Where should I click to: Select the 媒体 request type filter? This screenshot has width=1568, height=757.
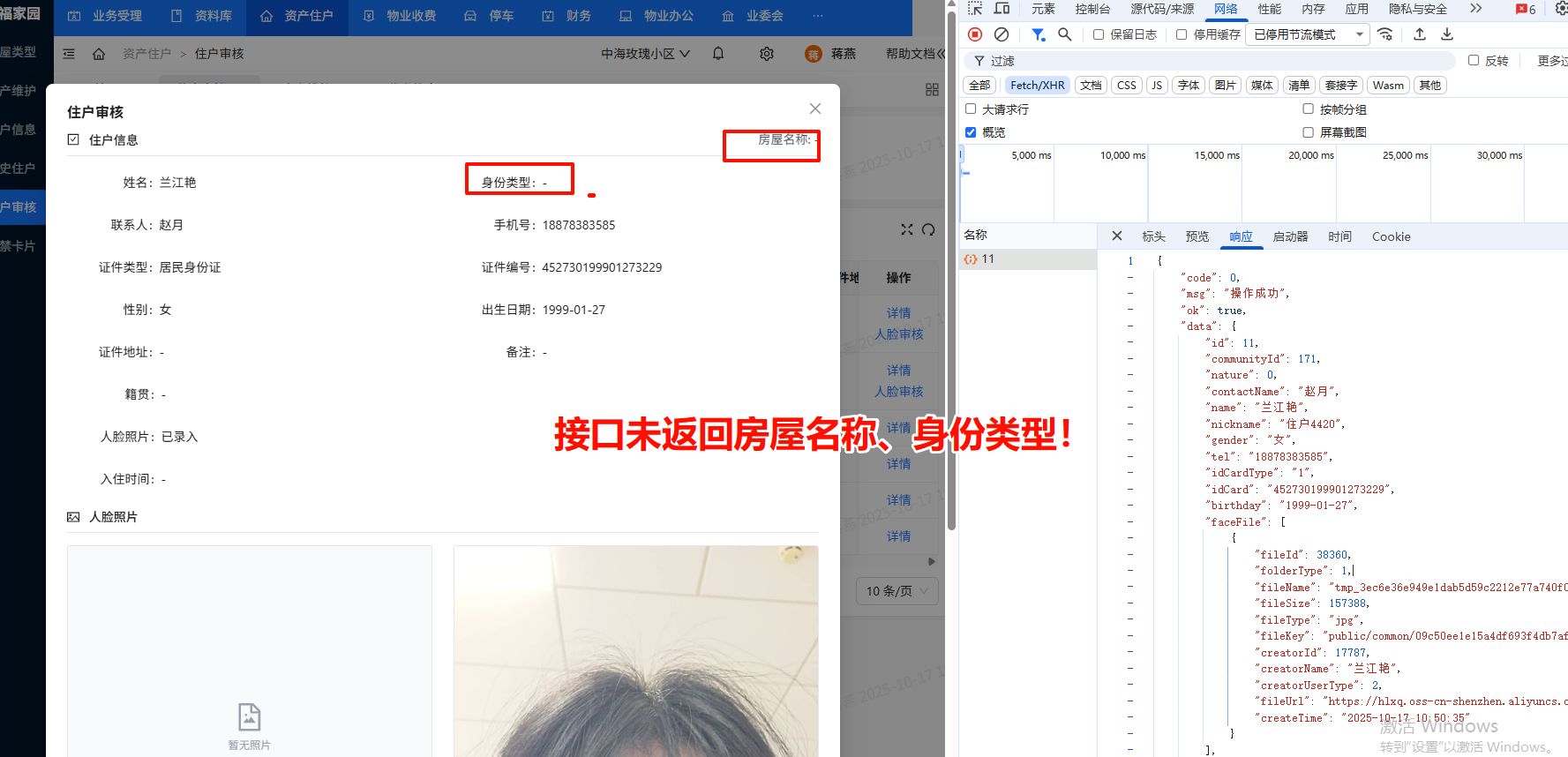tap(1263, 86)
